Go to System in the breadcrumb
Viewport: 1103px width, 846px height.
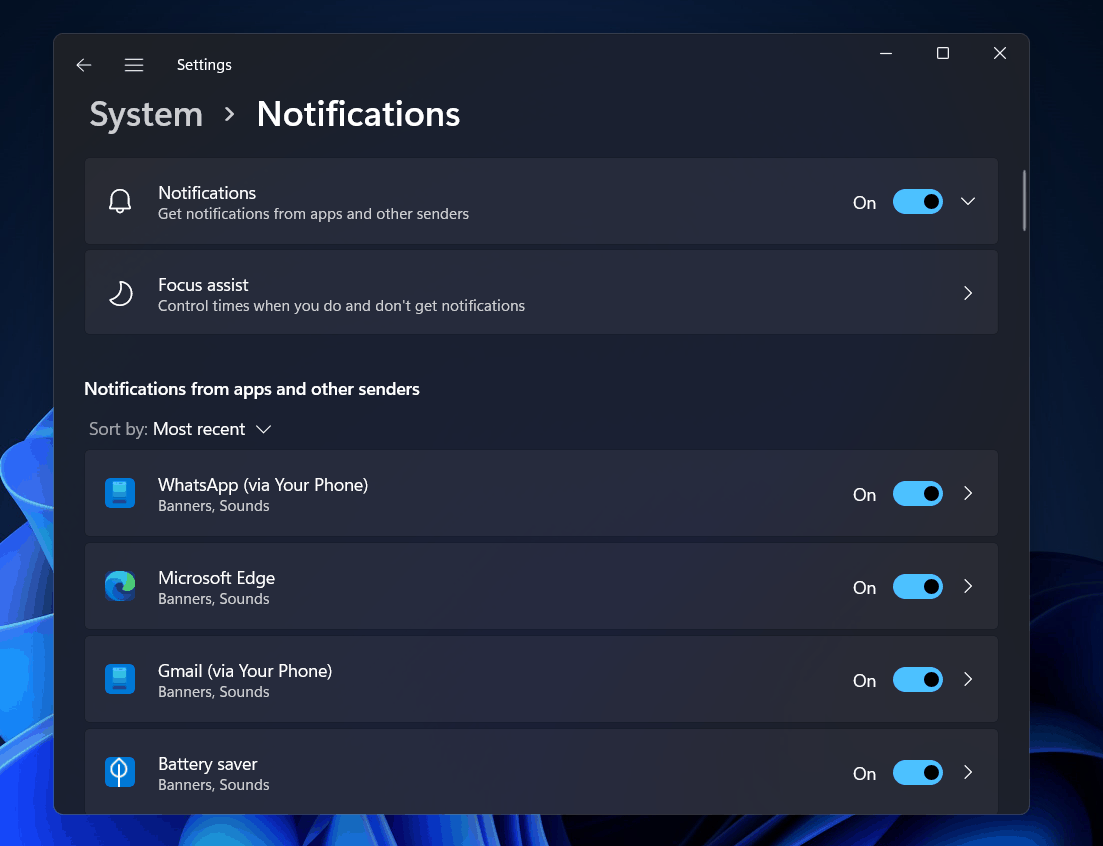tap(146, 114)
